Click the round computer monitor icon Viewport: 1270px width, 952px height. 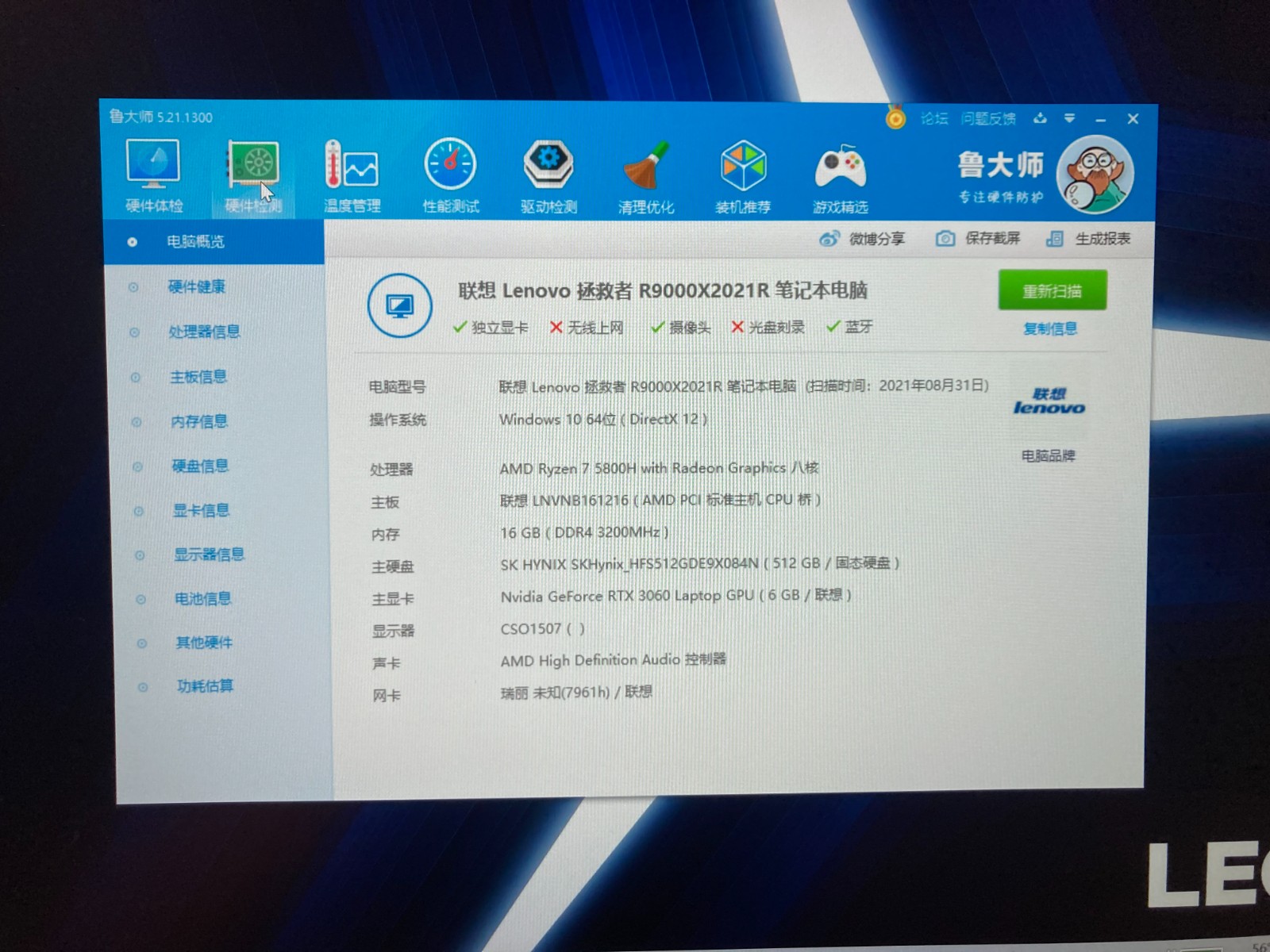point(400,305)
